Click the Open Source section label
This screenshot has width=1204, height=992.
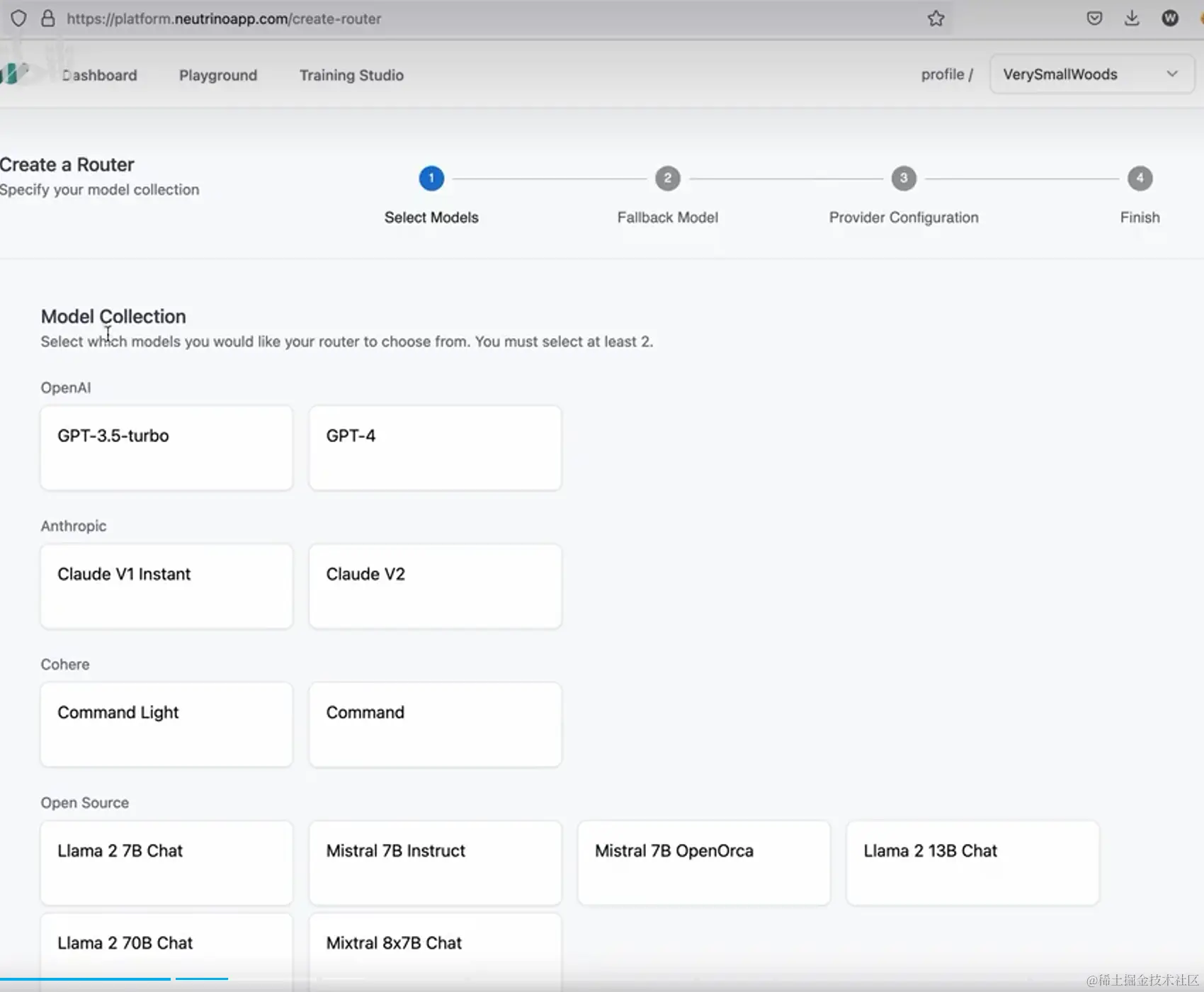[85, 803]
